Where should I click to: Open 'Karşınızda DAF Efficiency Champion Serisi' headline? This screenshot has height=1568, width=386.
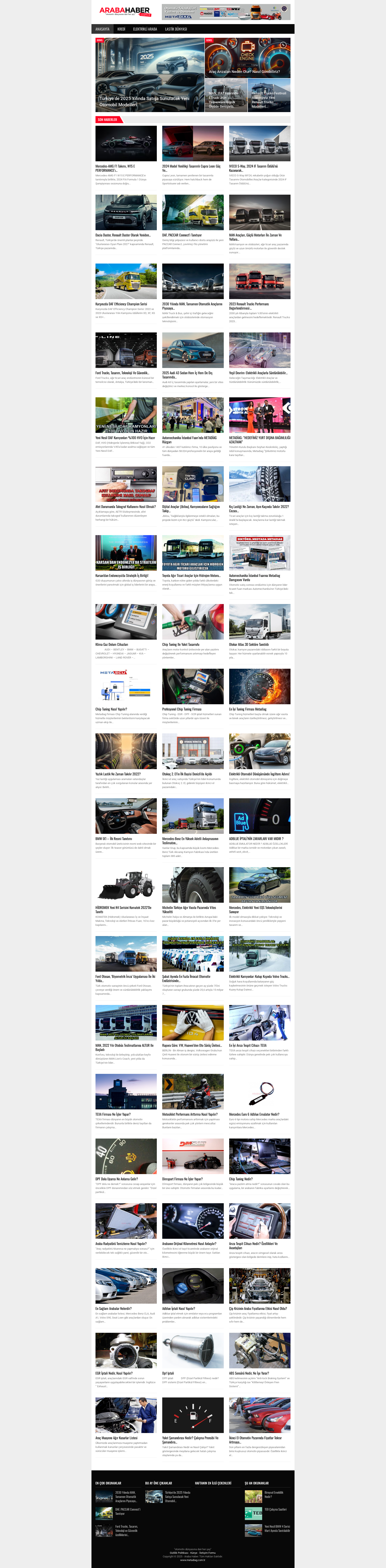[121, 304]
